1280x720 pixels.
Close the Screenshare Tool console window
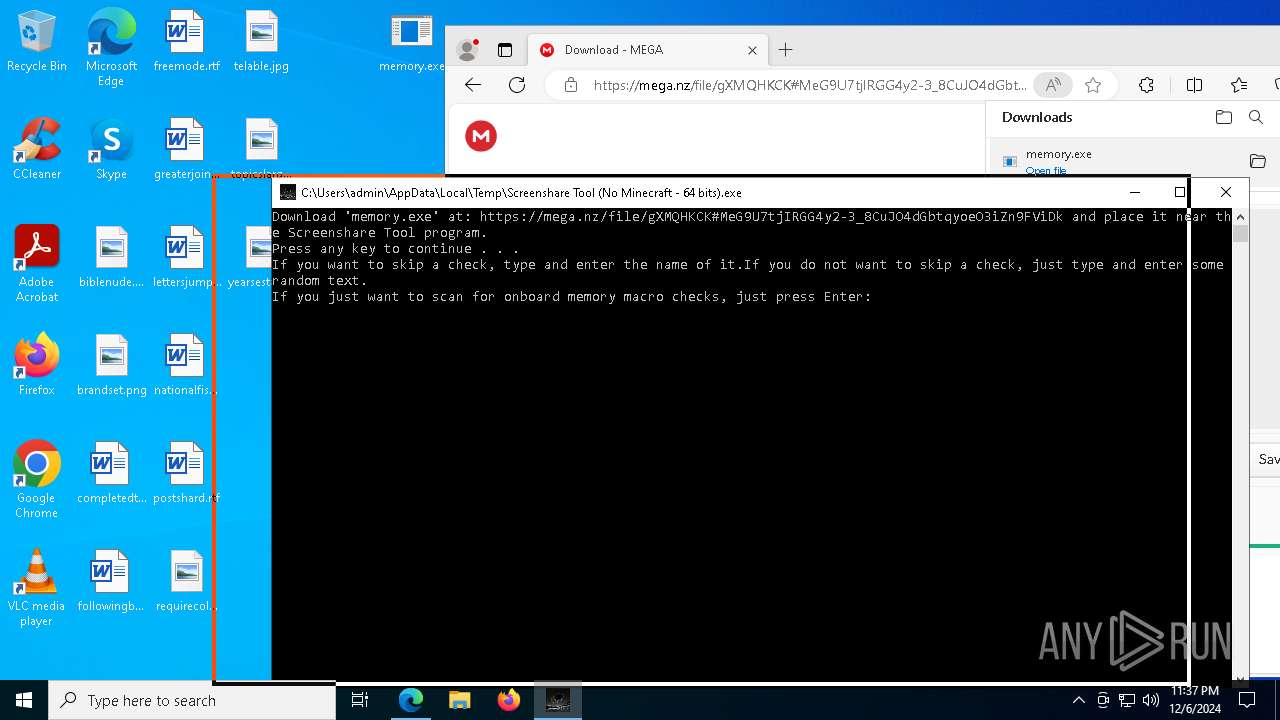pos(1226,192)
